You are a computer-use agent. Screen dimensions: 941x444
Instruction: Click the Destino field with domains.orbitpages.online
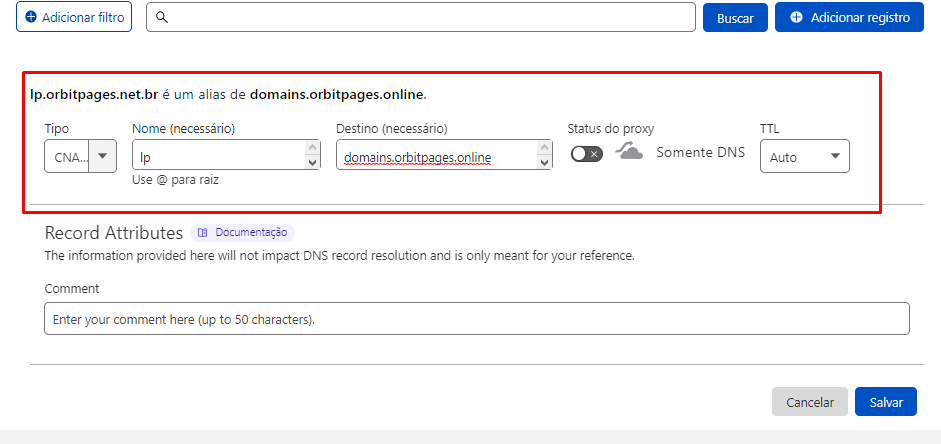436,156
